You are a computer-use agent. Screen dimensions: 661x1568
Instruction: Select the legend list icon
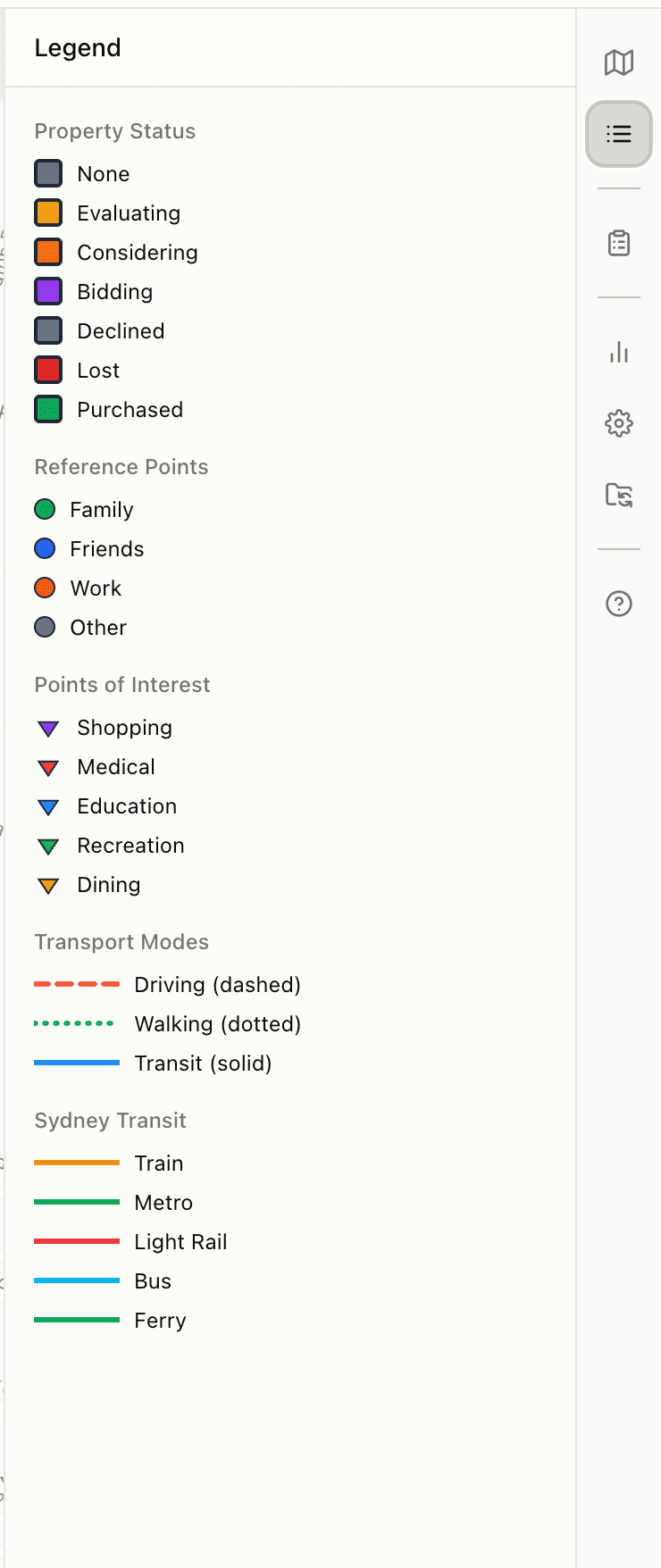point(619,135)
